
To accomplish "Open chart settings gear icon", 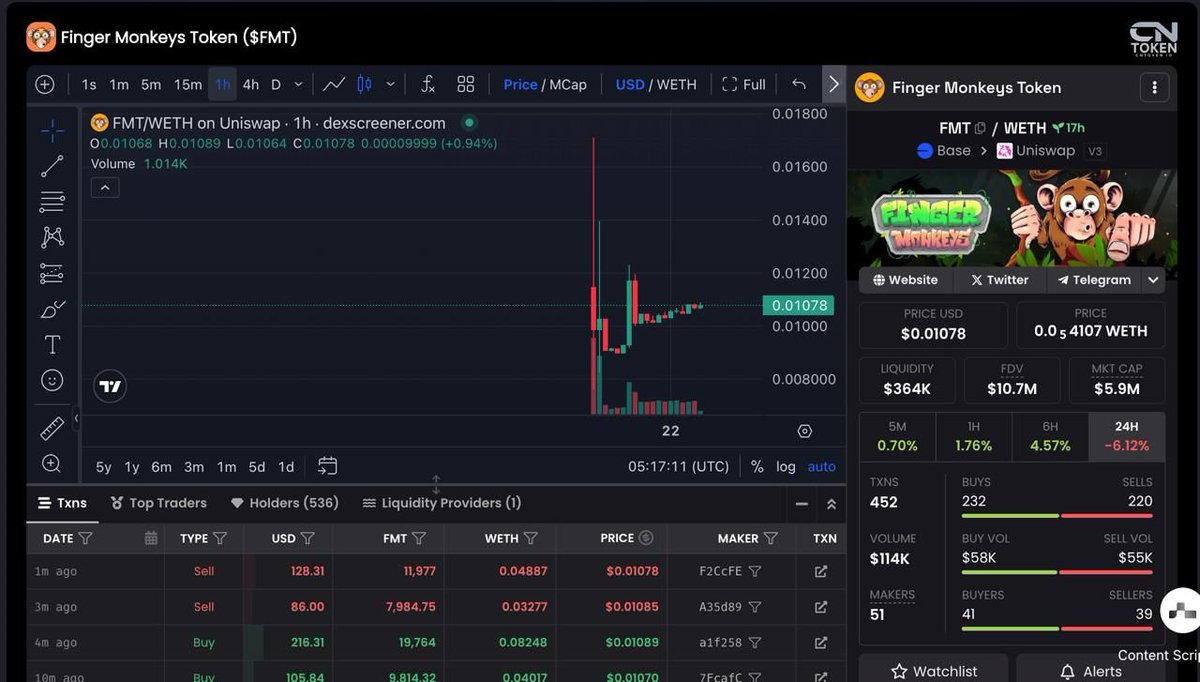I will pyautogui.click(x=805, y=431).
